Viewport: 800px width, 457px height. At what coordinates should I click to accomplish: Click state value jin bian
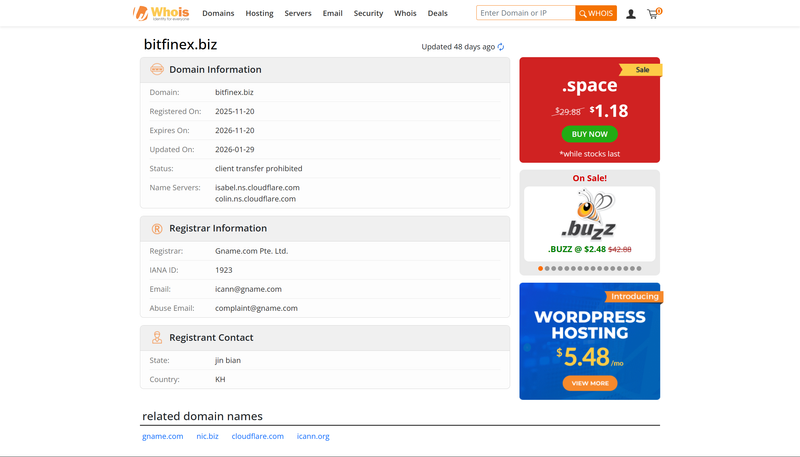pyautogui.click(x=228, y=360)
